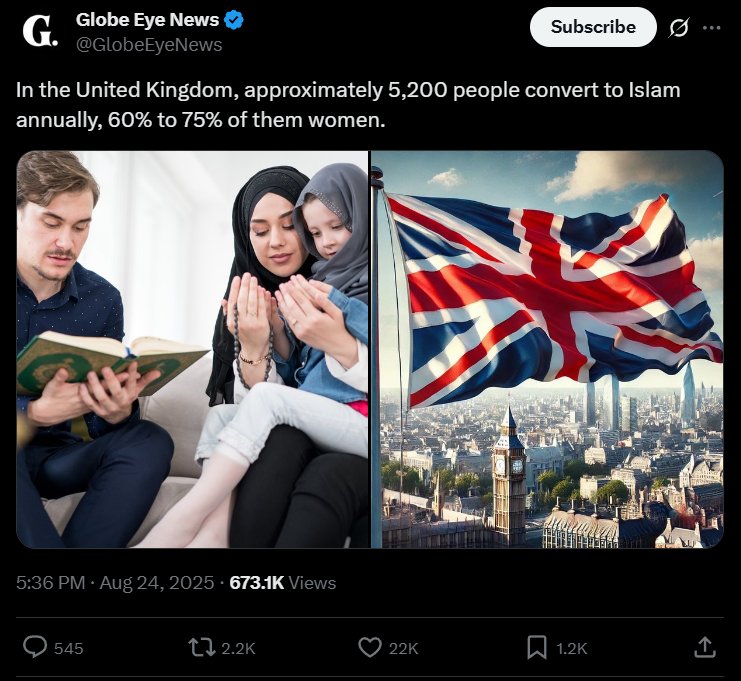
Task: Like the post with the heart icon
Action: coord(371,647)
